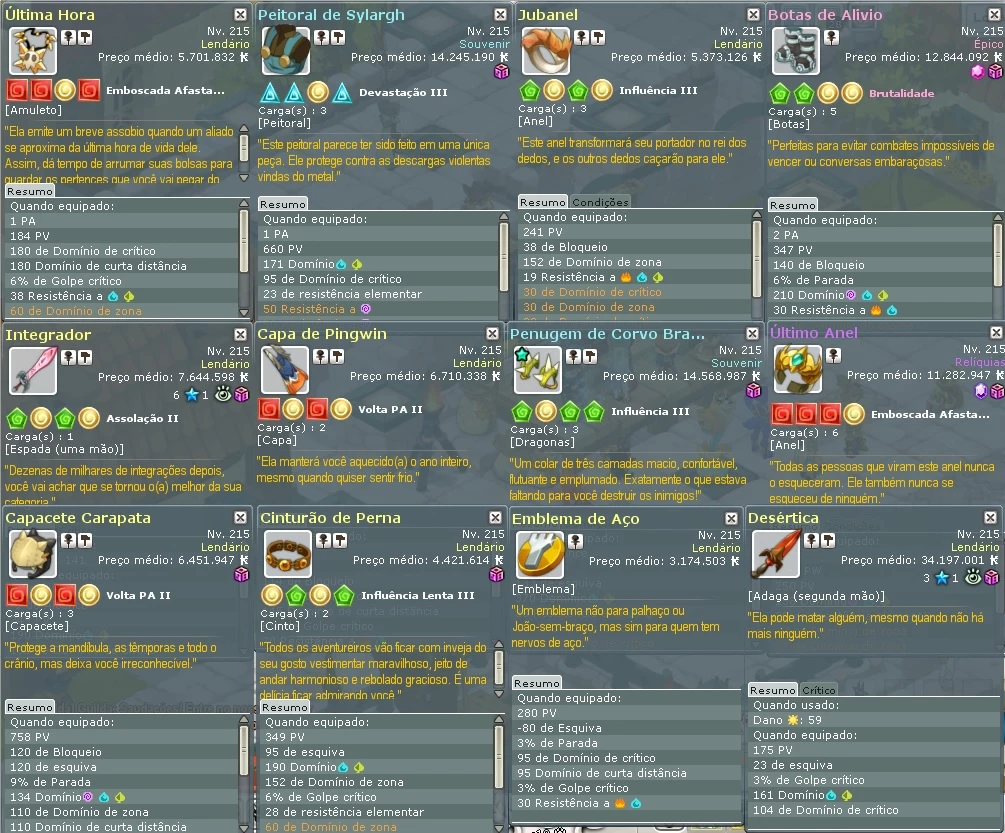Click the Capa de Pingwin cape icon
The width and height of the screenshot is (1005, 833).
(x=285, y=370)
